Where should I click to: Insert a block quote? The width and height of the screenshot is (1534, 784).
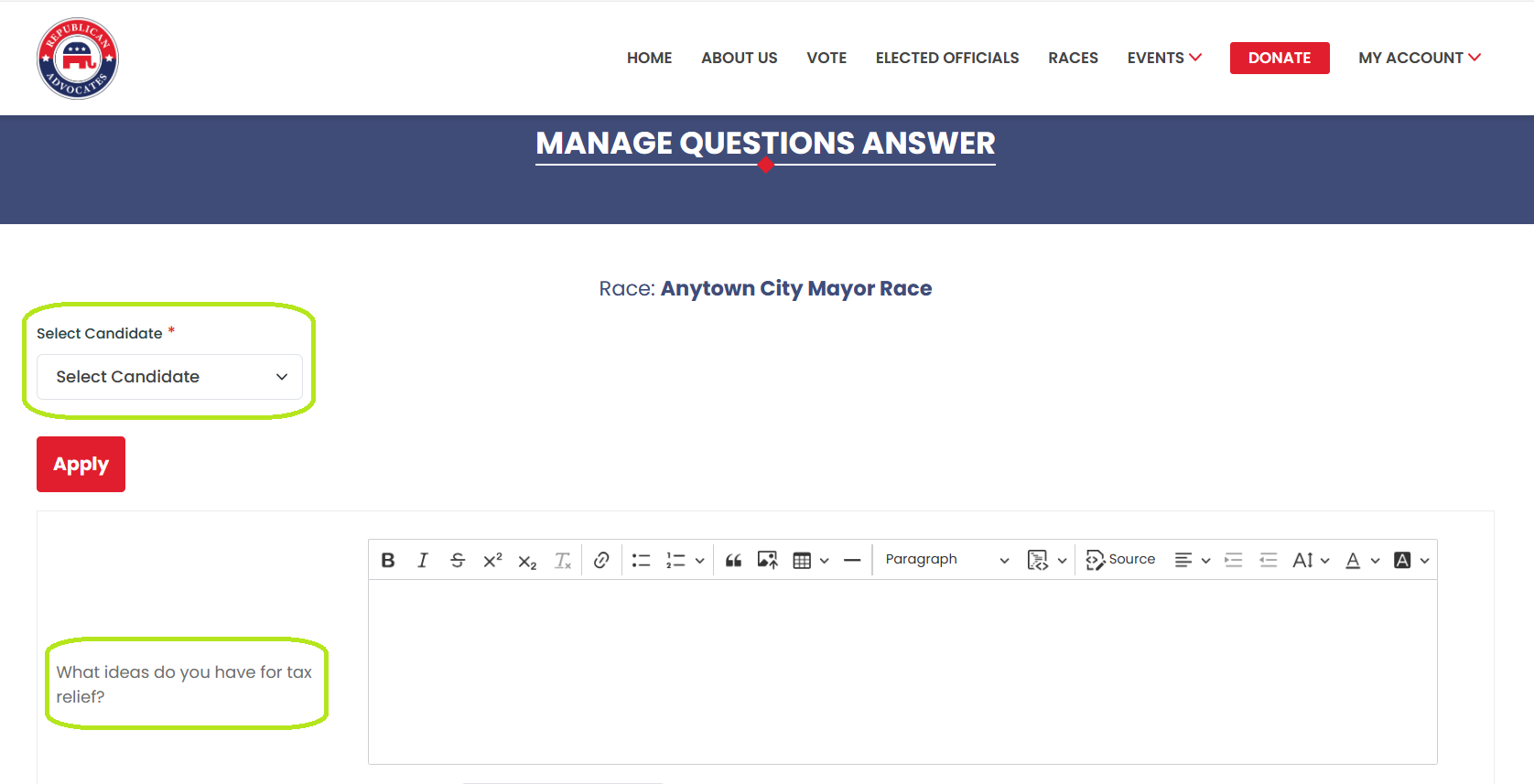[733, 560]
